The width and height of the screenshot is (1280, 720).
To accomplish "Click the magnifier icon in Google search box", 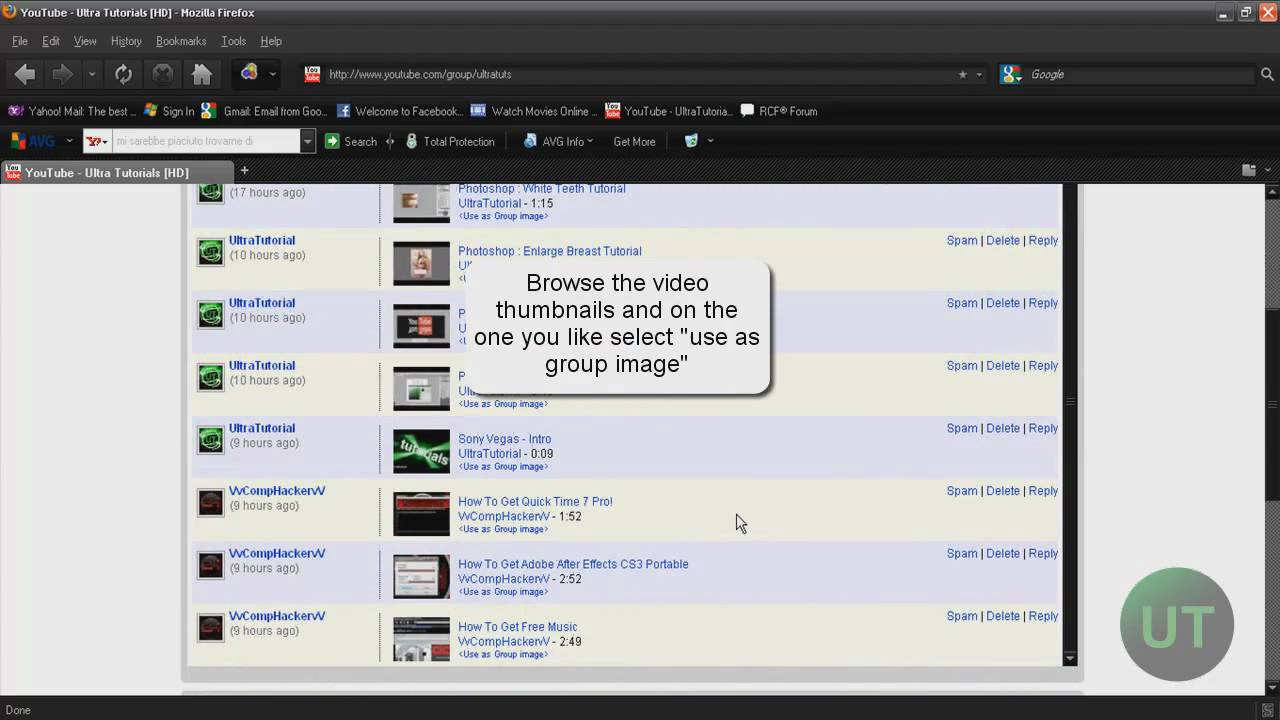I will [1267, 74].
